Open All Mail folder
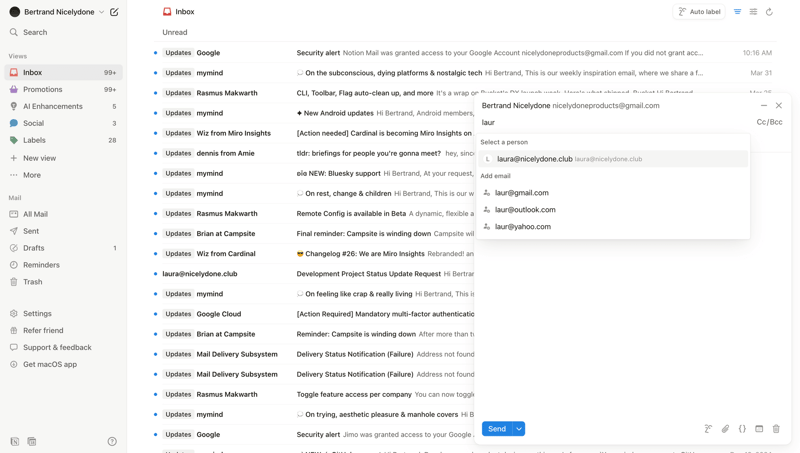 click(63, 214)
